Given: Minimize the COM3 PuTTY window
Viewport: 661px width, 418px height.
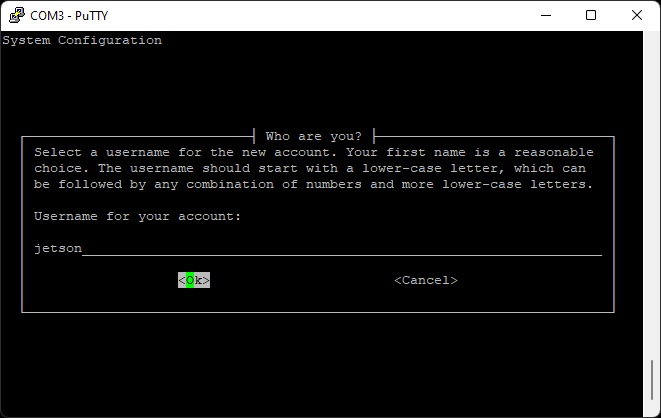Looking at the screenshot, I should (545, 15).
